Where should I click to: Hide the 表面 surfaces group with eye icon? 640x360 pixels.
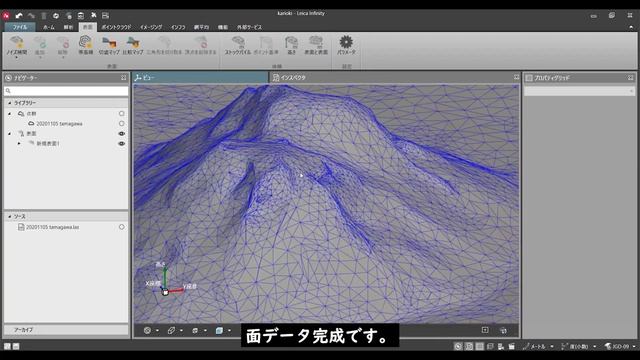[122, 133]
